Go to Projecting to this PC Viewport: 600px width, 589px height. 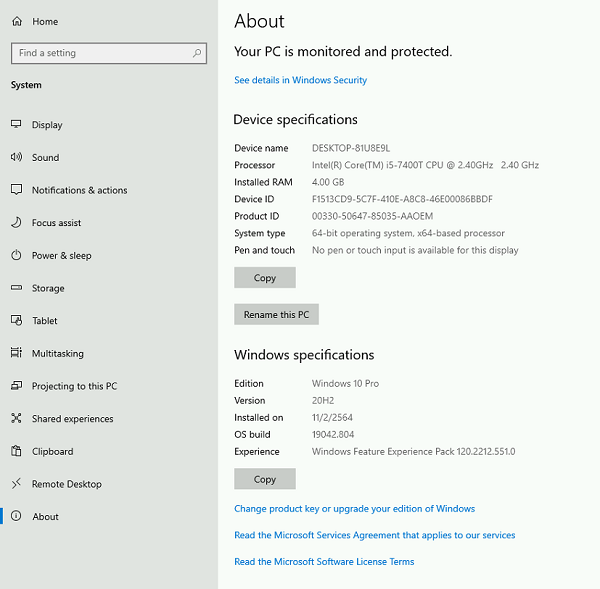pos(74,386)
